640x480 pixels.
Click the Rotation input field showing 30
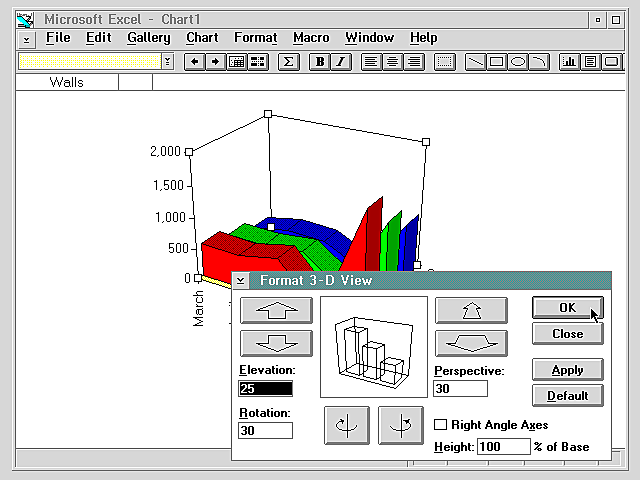pos(265,431)
